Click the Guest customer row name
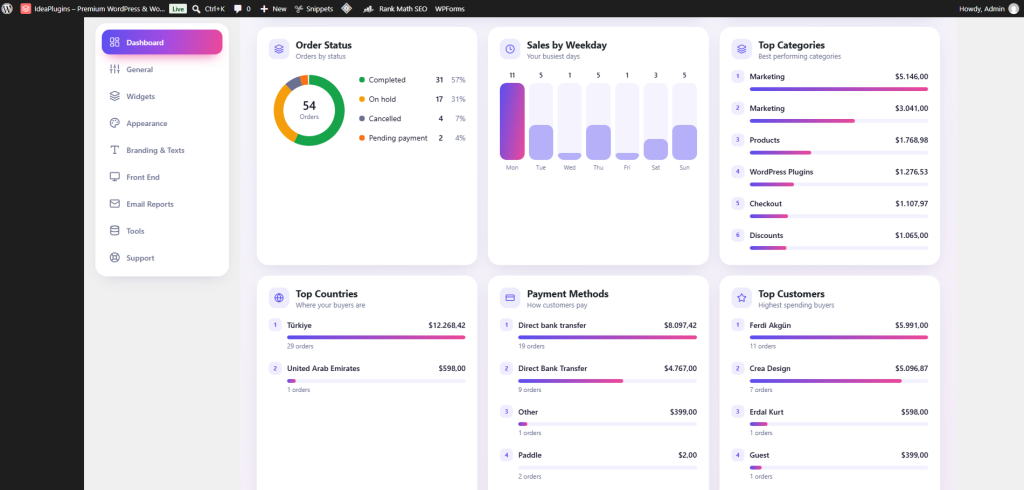Image resolution: width=1024 pixels, height=490 pixels. [760, 455]
